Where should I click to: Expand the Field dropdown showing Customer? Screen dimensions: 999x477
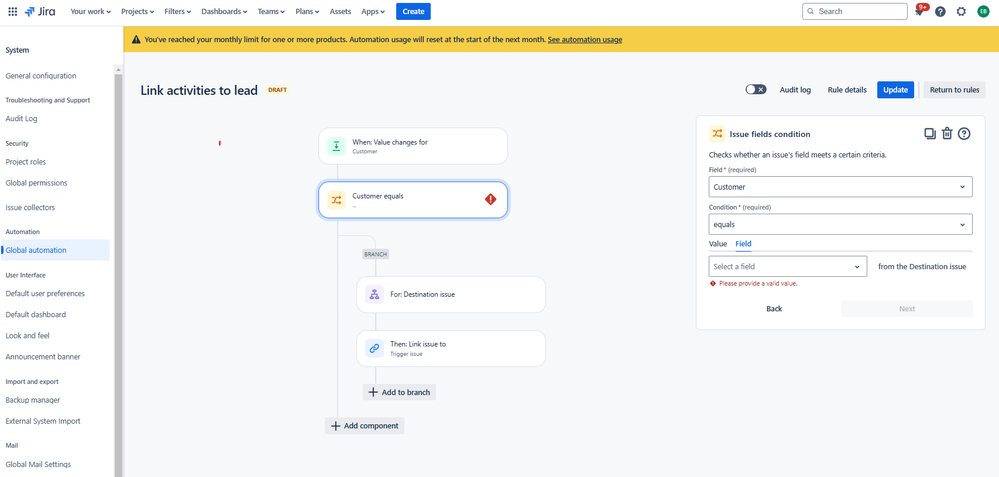click(x=839, y=187)
